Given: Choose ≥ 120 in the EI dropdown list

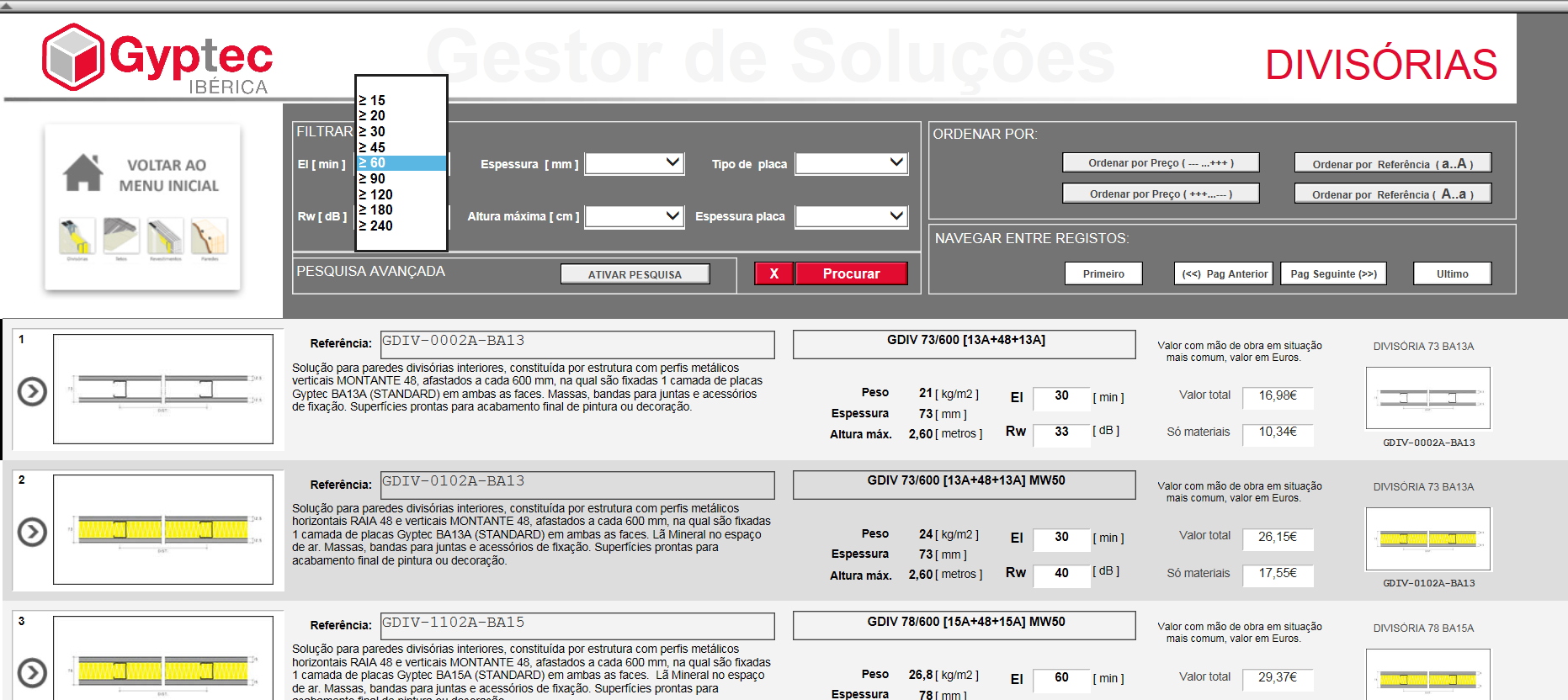Looking at the screenshot, I should point(401,194).
